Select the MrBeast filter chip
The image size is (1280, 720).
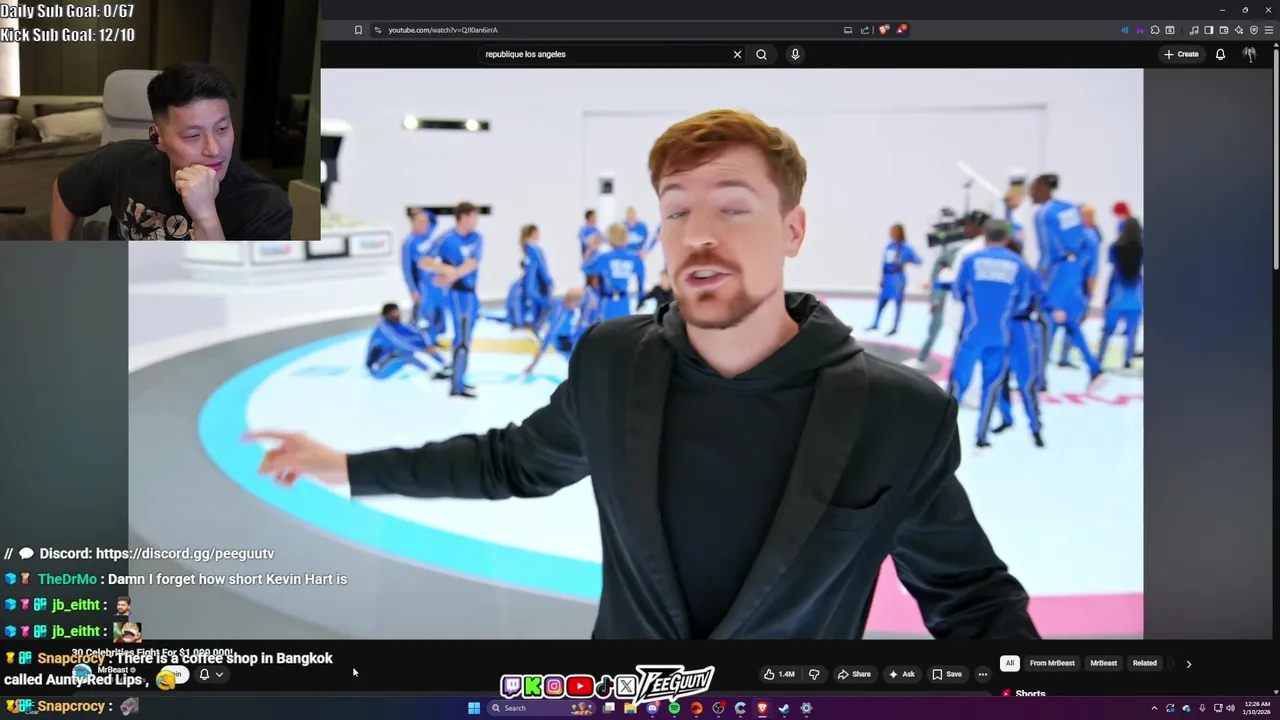click(x=1103, y=663)
